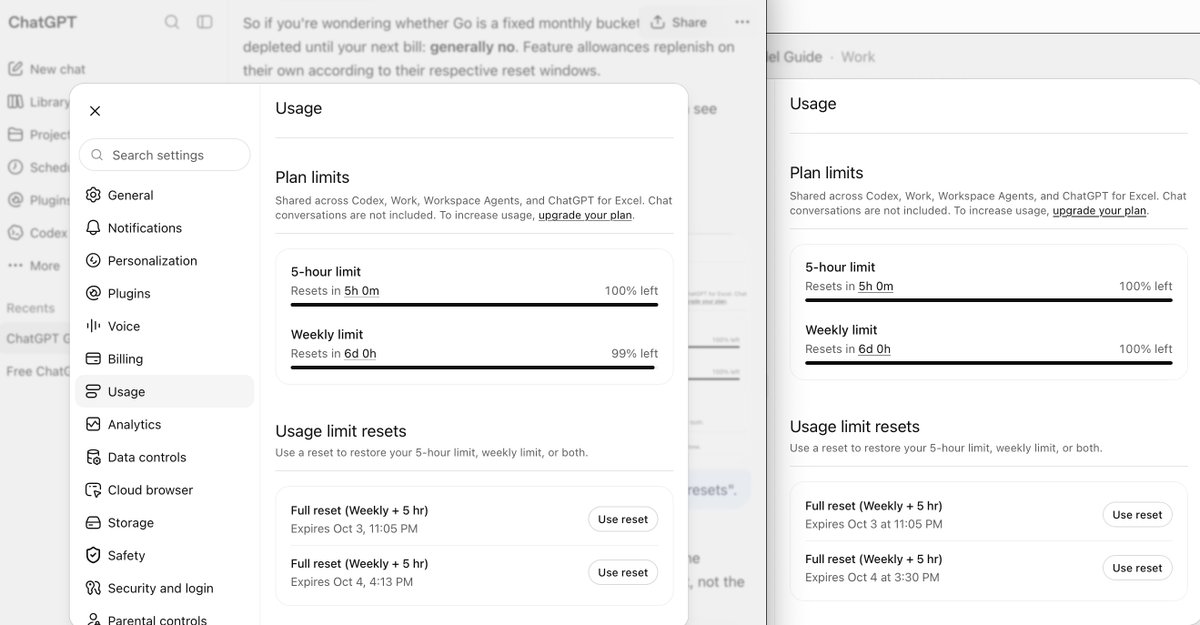Open the Projects folder icon in sidebar
This screenshot has width=1200, height=625.
pos(15,134)
